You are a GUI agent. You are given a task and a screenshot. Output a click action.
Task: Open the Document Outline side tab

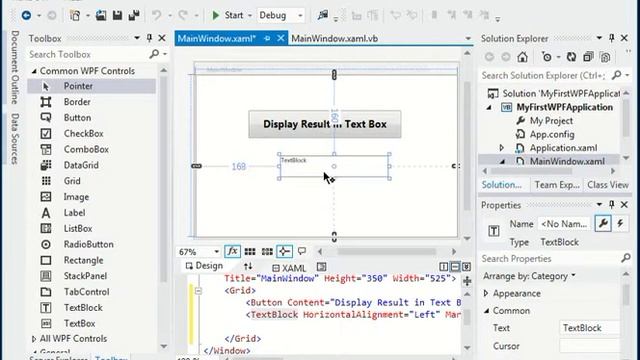point(15,67)
